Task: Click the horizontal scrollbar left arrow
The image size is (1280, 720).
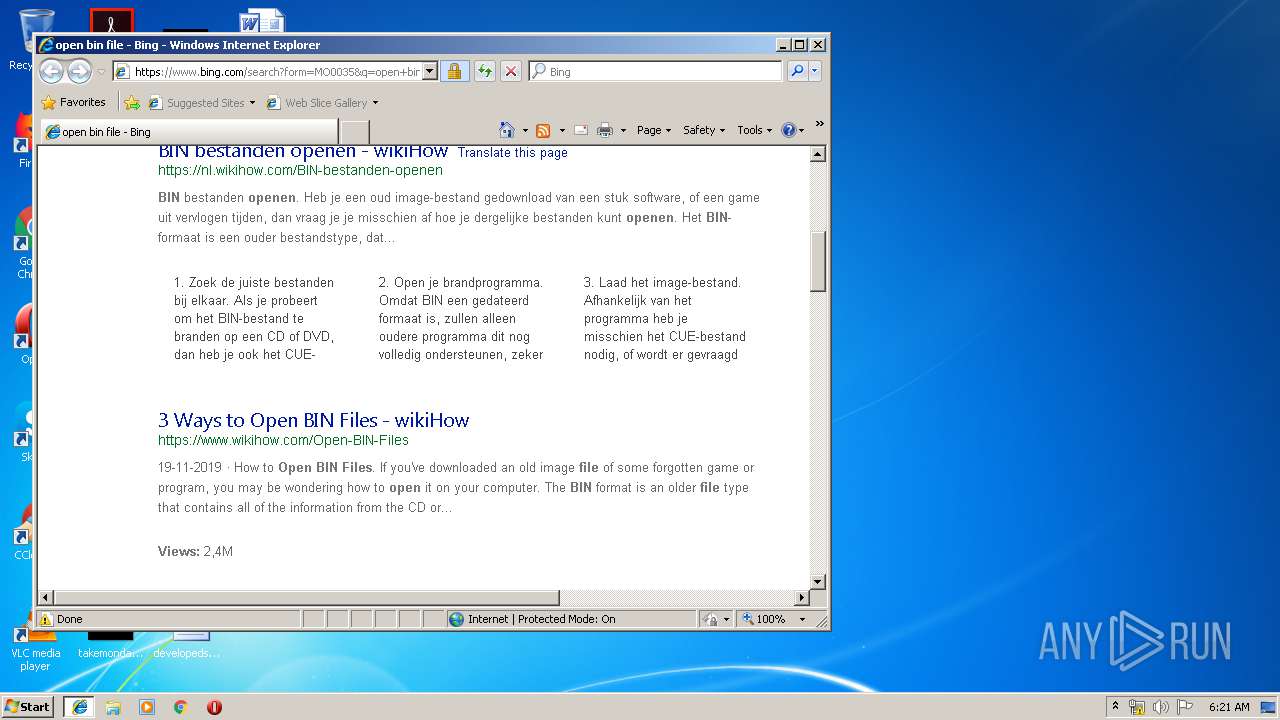Action: coord(46,598)
